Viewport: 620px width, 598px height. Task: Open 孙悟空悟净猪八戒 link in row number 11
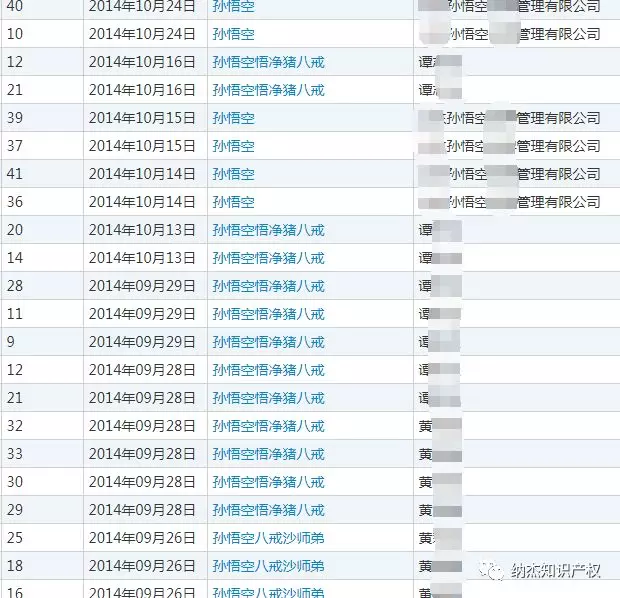(x=268, y=314)
